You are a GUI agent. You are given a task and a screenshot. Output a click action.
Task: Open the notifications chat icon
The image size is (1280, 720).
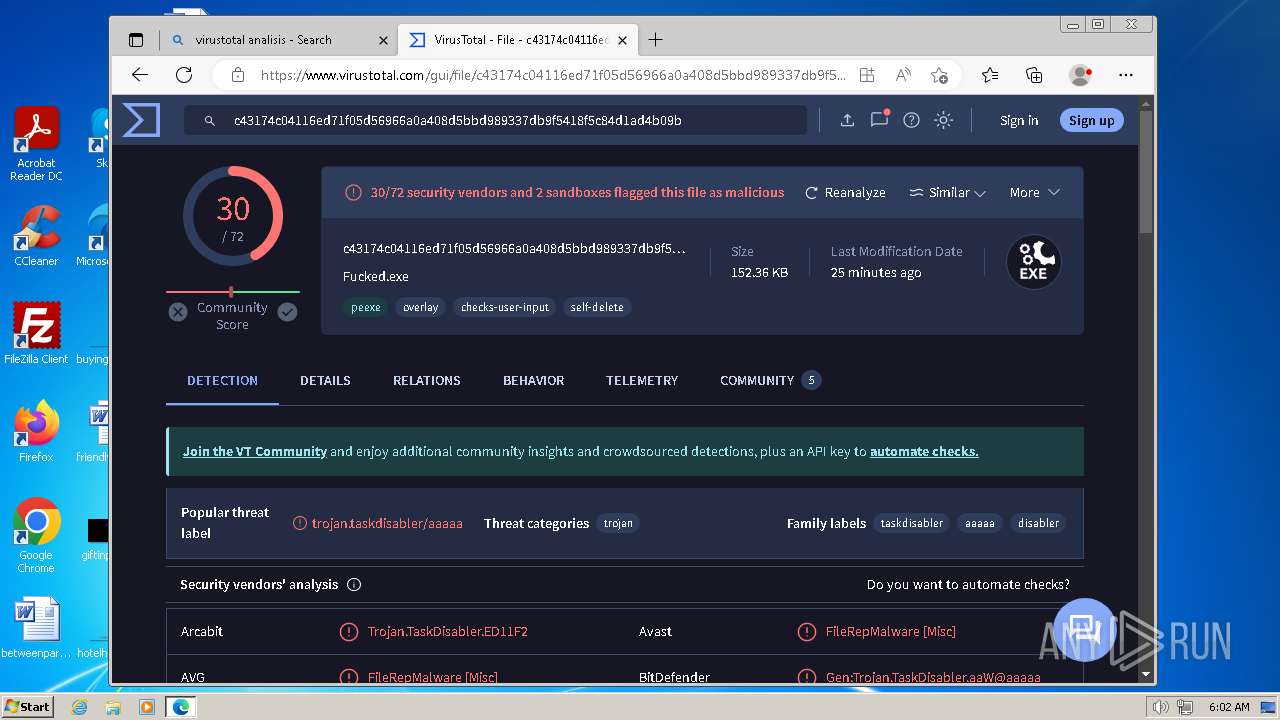(x=880, y=119)
